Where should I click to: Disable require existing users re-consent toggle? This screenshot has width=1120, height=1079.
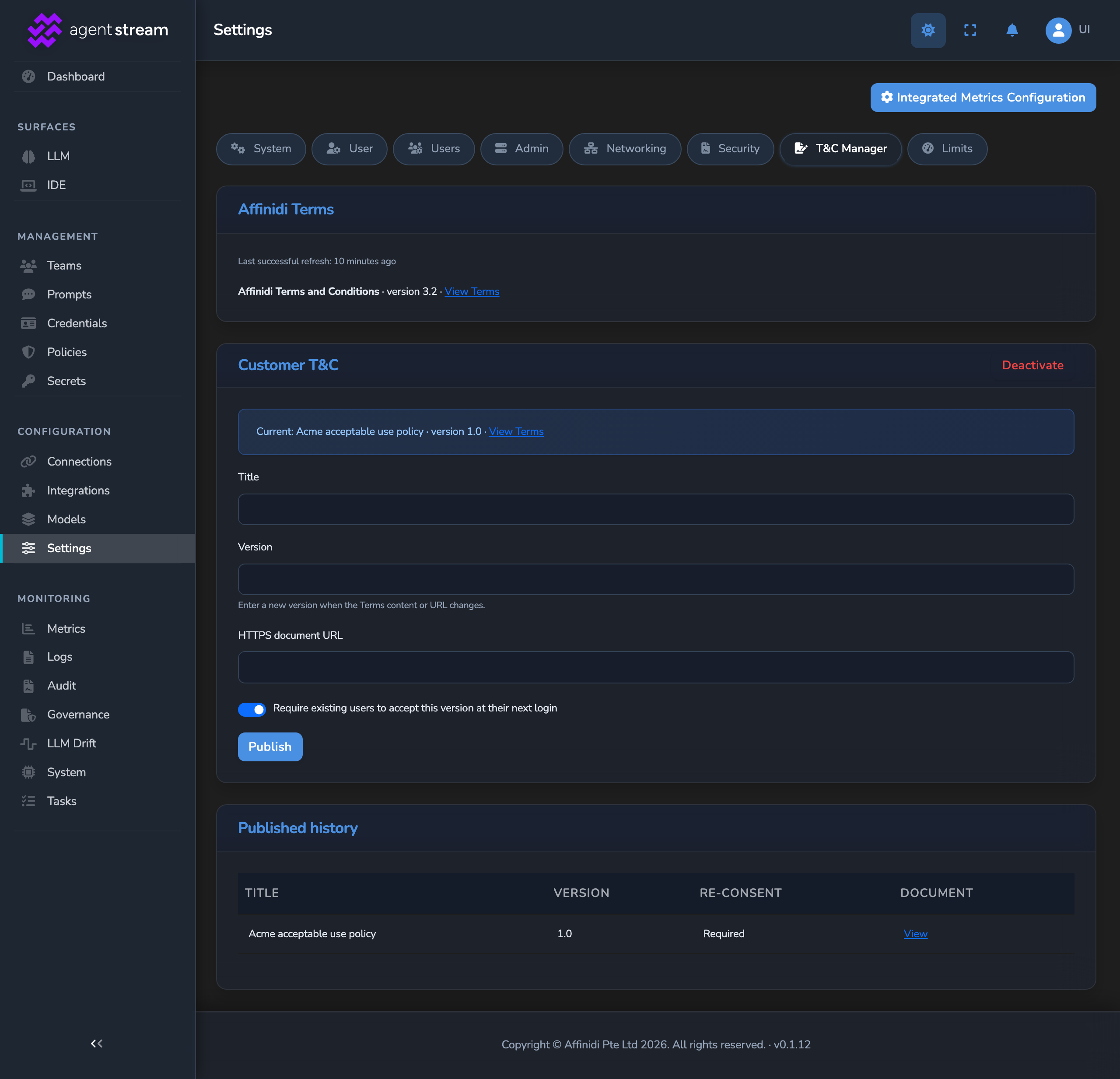click(x=252, y=709)
